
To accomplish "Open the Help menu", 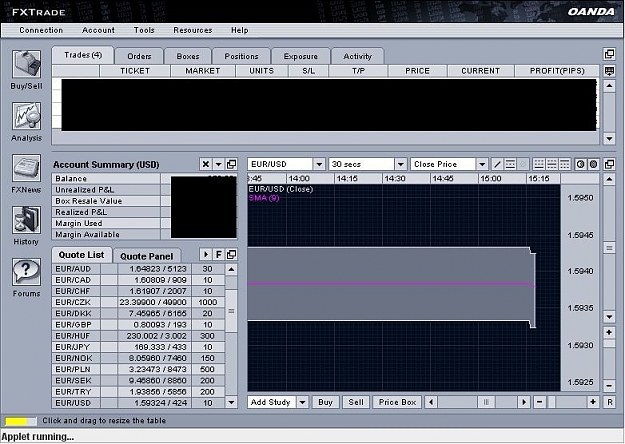I will tap(240, 30).
